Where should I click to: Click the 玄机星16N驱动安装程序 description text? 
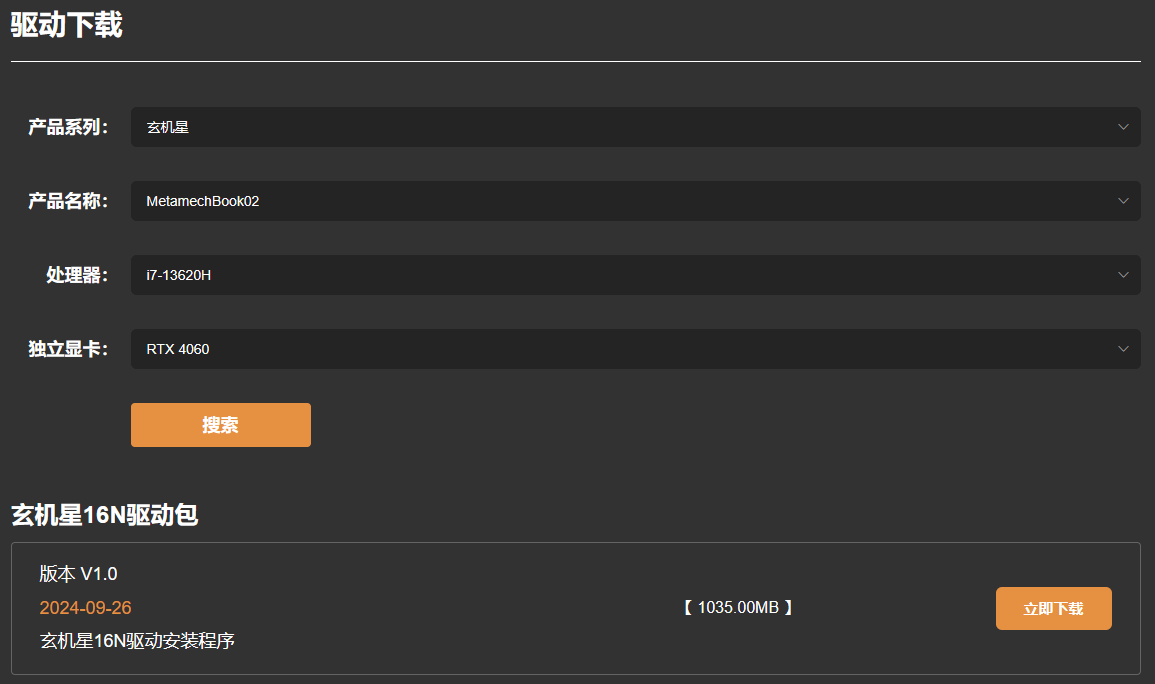137,640
